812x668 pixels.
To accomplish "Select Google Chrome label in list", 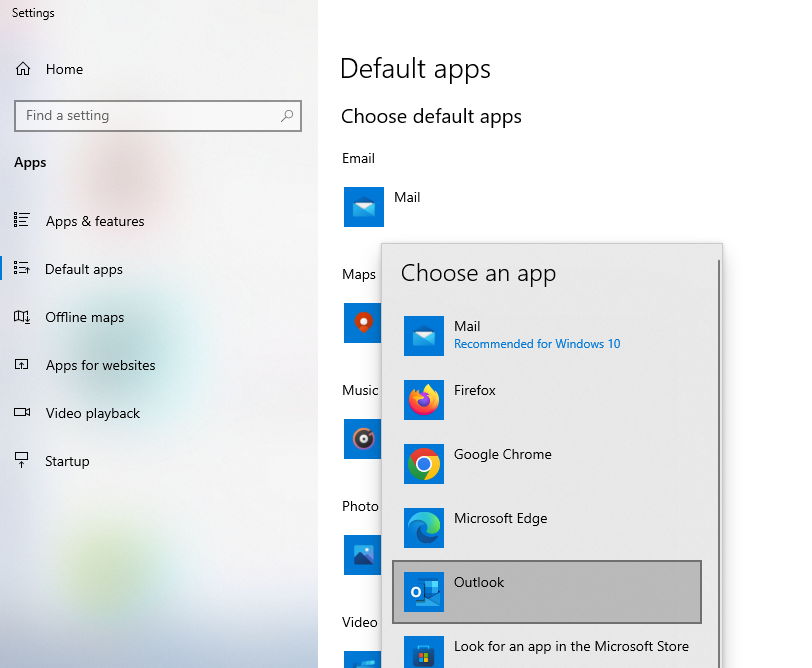I will pos(503,454).
